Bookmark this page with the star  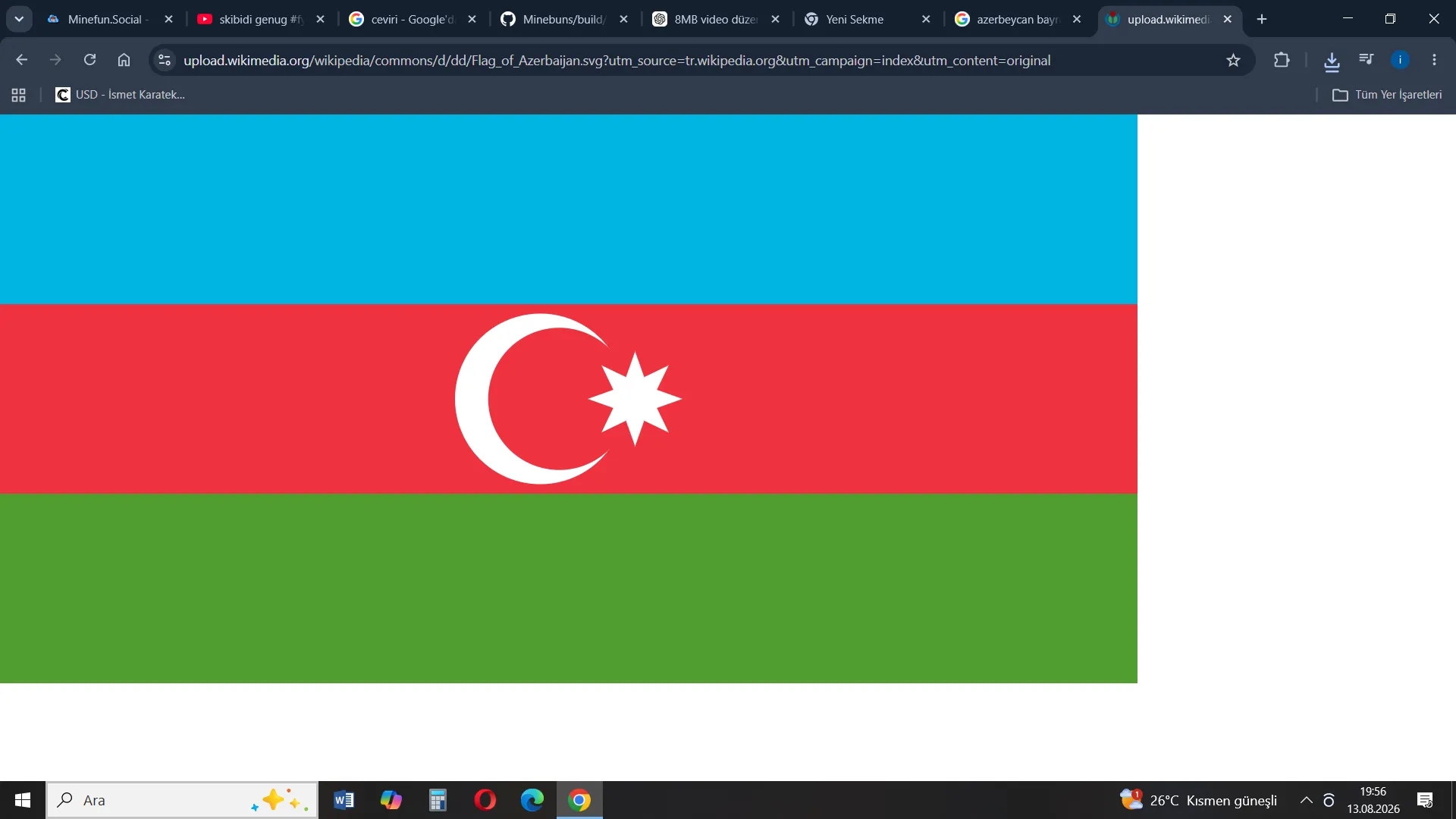(1233, 60)
